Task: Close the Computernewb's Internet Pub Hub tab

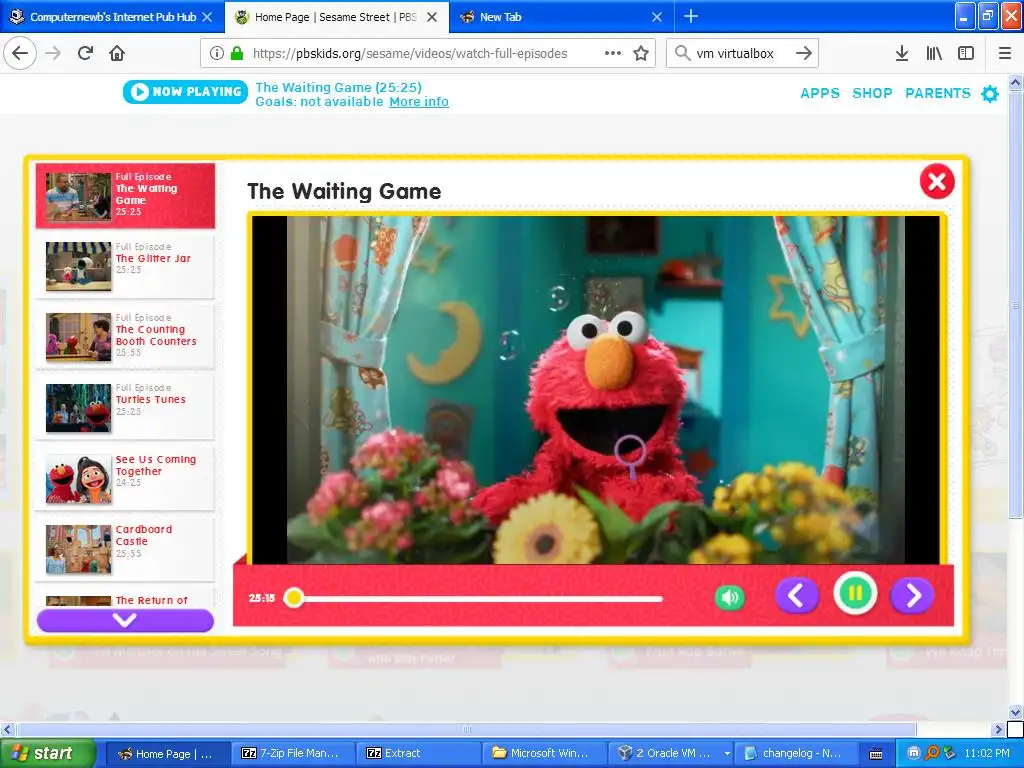Action: point(207,17)
